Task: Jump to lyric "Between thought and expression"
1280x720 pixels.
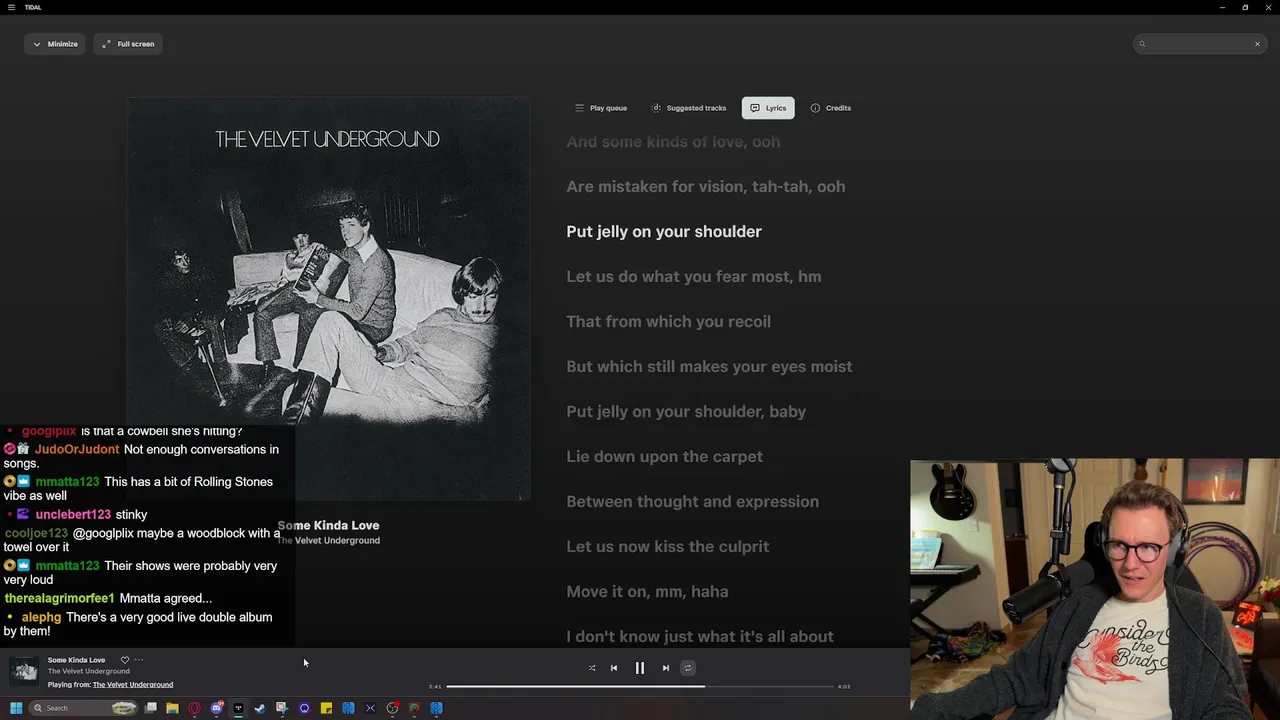Action: 692,502
